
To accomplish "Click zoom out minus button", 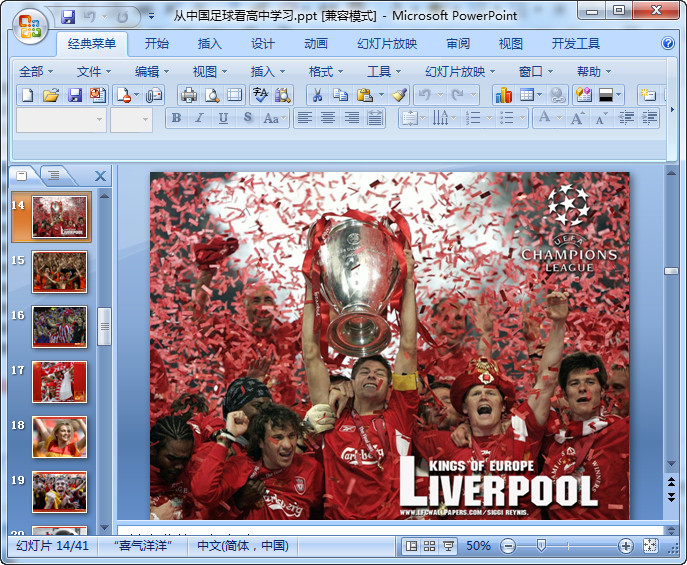I will pyautogui.click(x=507, y=546).
